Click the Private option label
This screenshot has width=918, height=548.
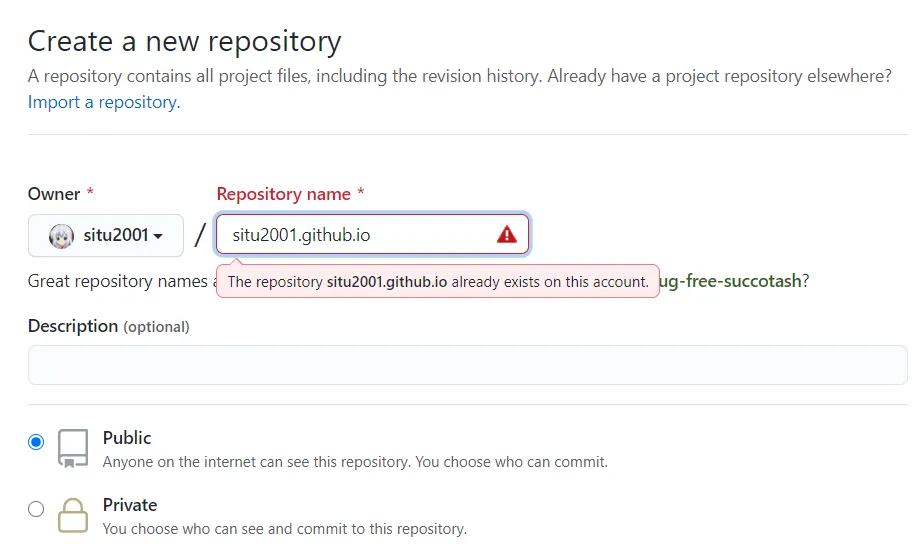tap(130, 505)
